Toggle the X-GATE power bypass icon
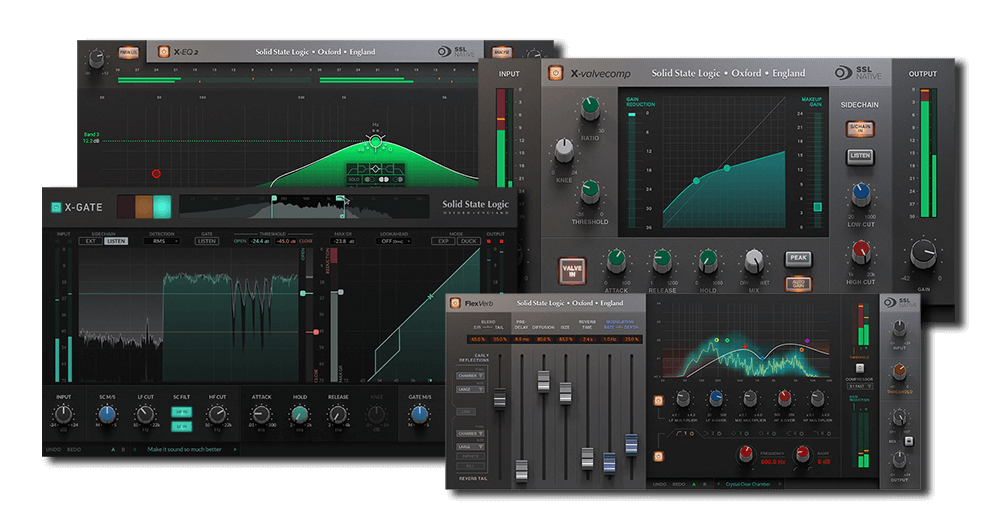 pos(56,207)
